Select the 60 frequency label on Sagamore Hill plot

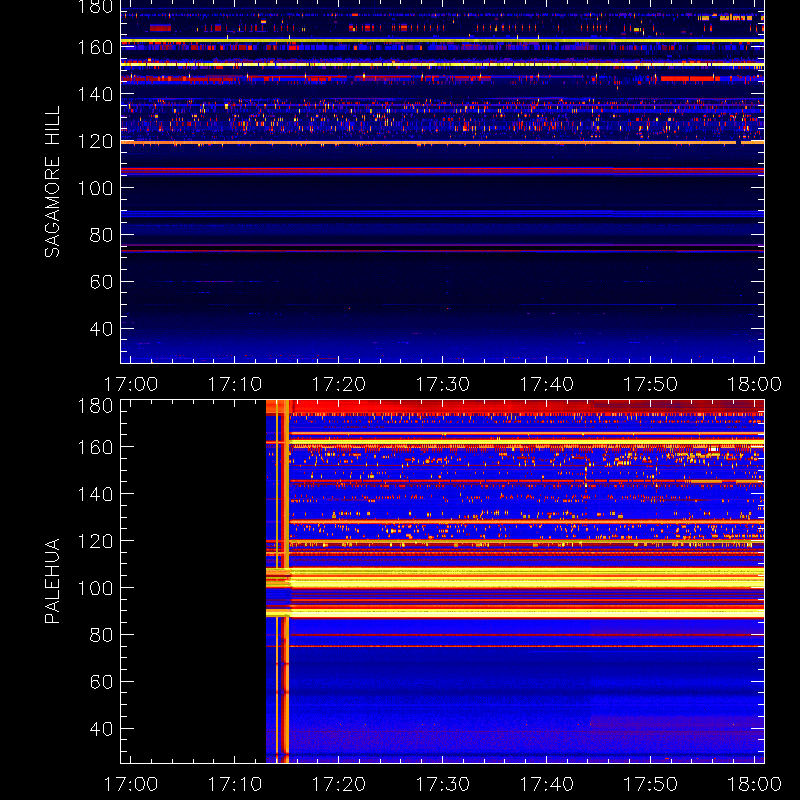pyautogui.click(x=101, y=281)
